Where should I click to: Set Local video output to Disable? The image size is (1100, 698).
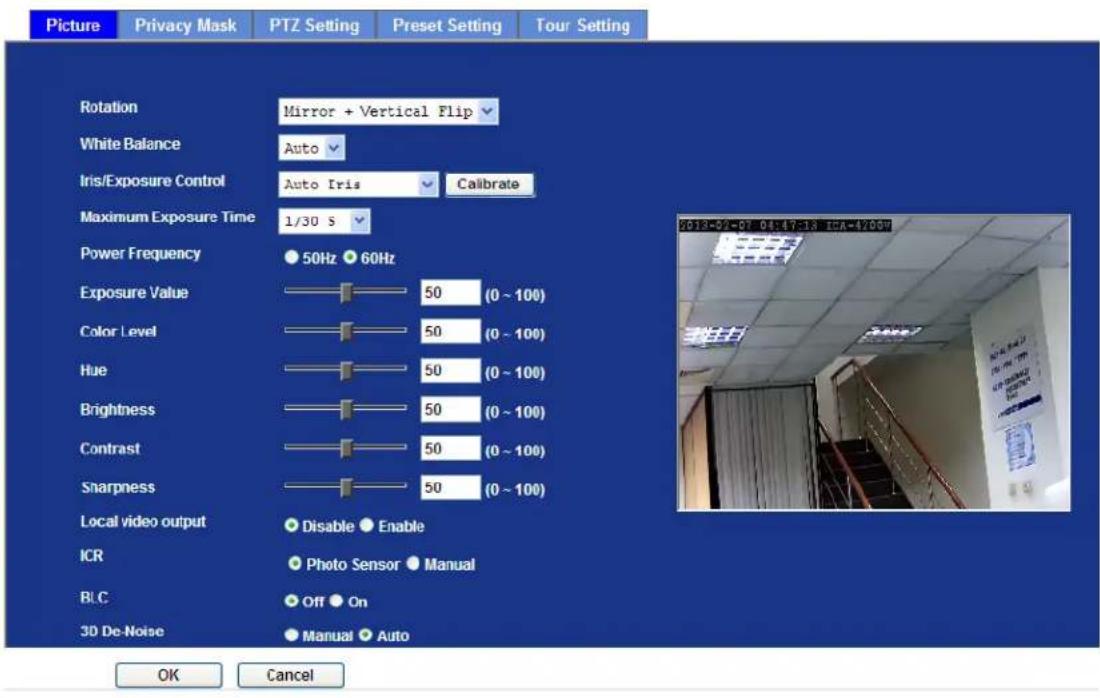click(x=291, y=525)
